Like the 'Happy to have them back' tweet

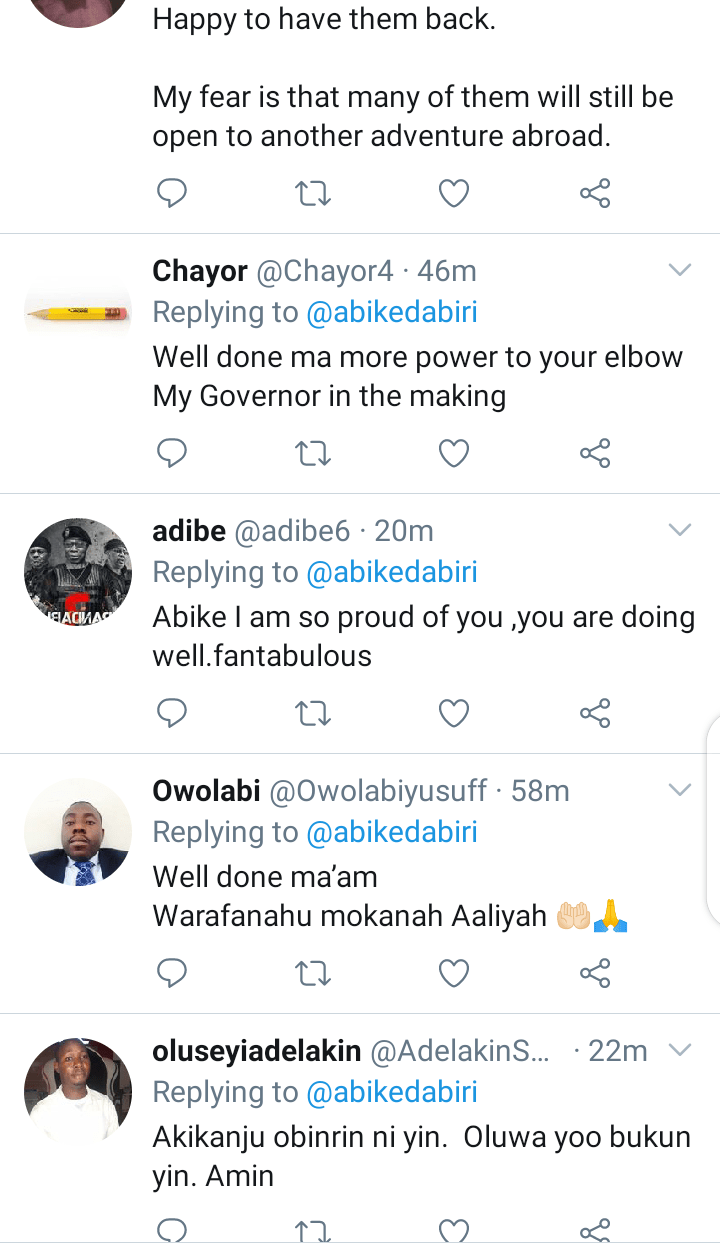(454, 193)
